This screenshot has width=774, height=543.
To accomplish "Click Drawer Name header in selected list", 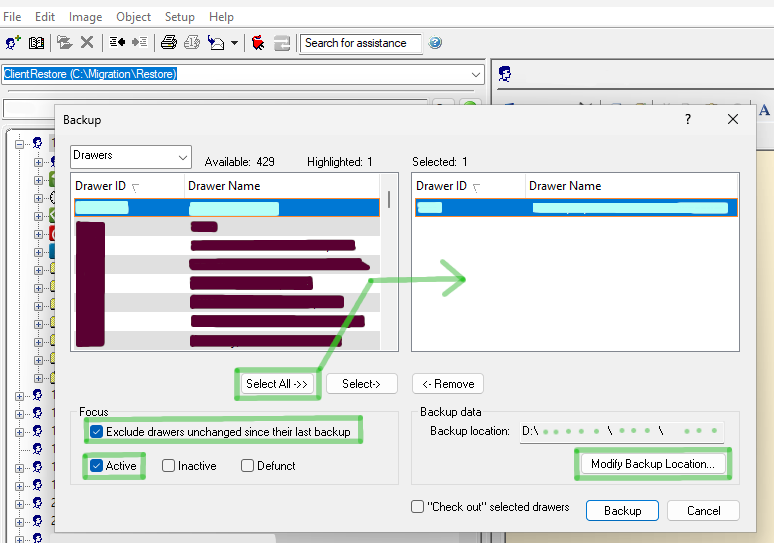I will coord(565,186).
